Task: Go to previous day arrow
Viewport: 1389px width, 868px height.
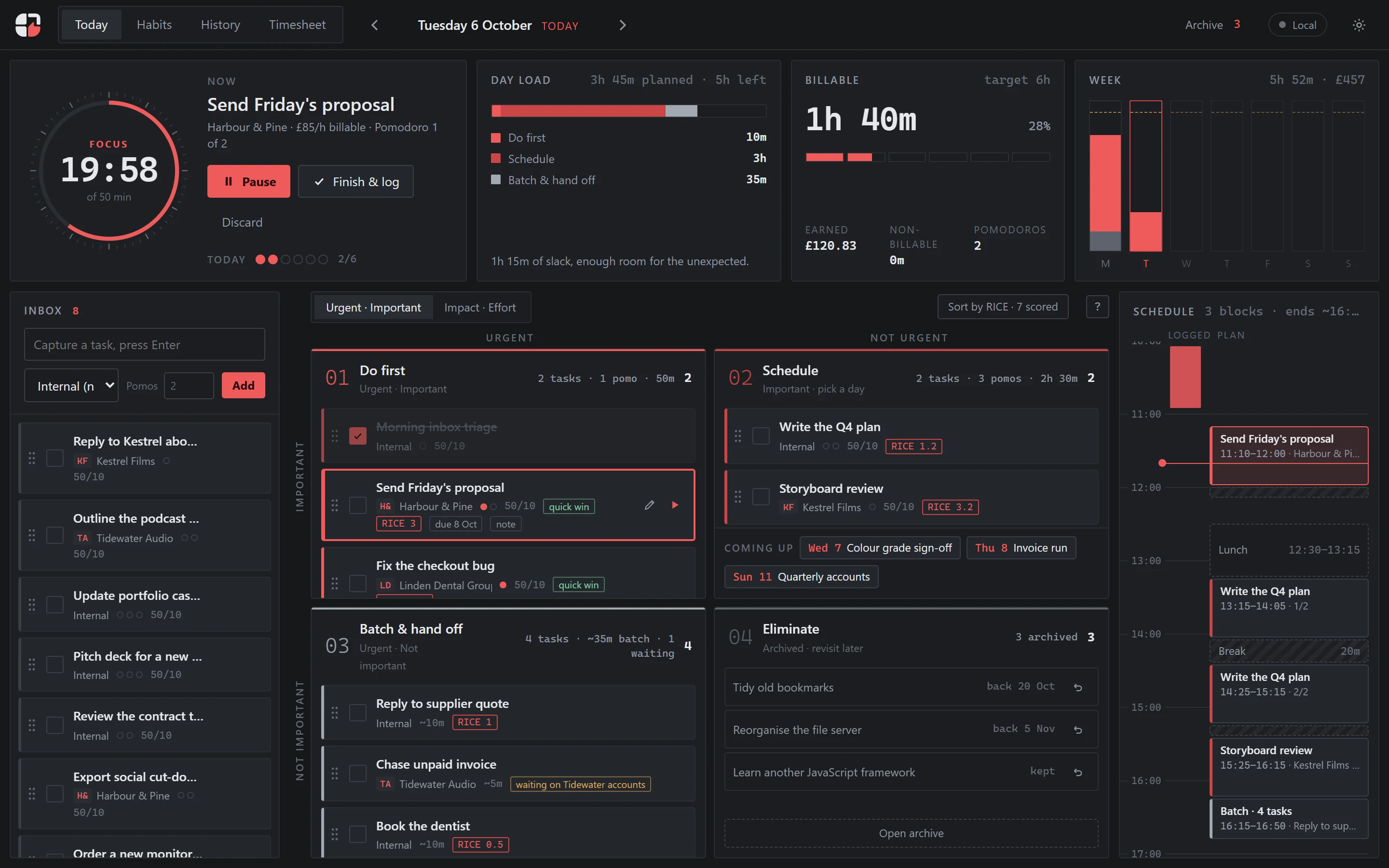Action: [375, 25]
